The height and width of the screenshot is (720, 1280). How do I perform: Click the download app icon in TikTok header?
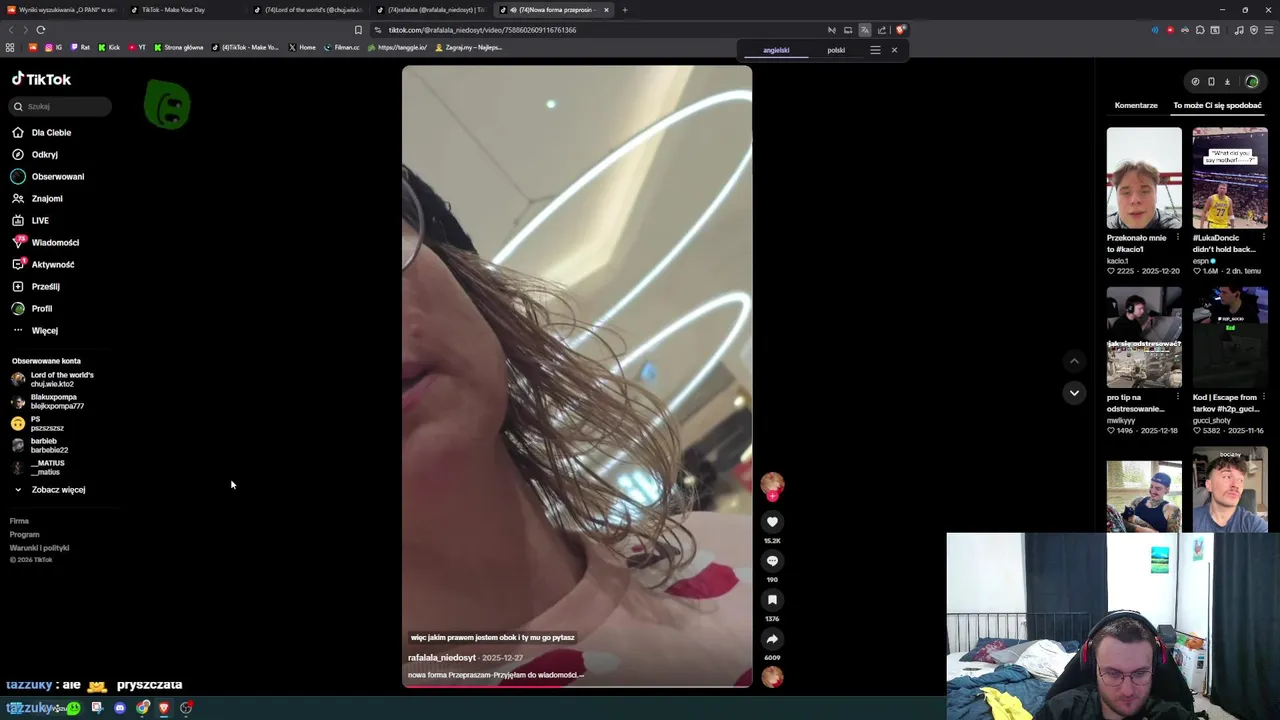(1227, 82)
